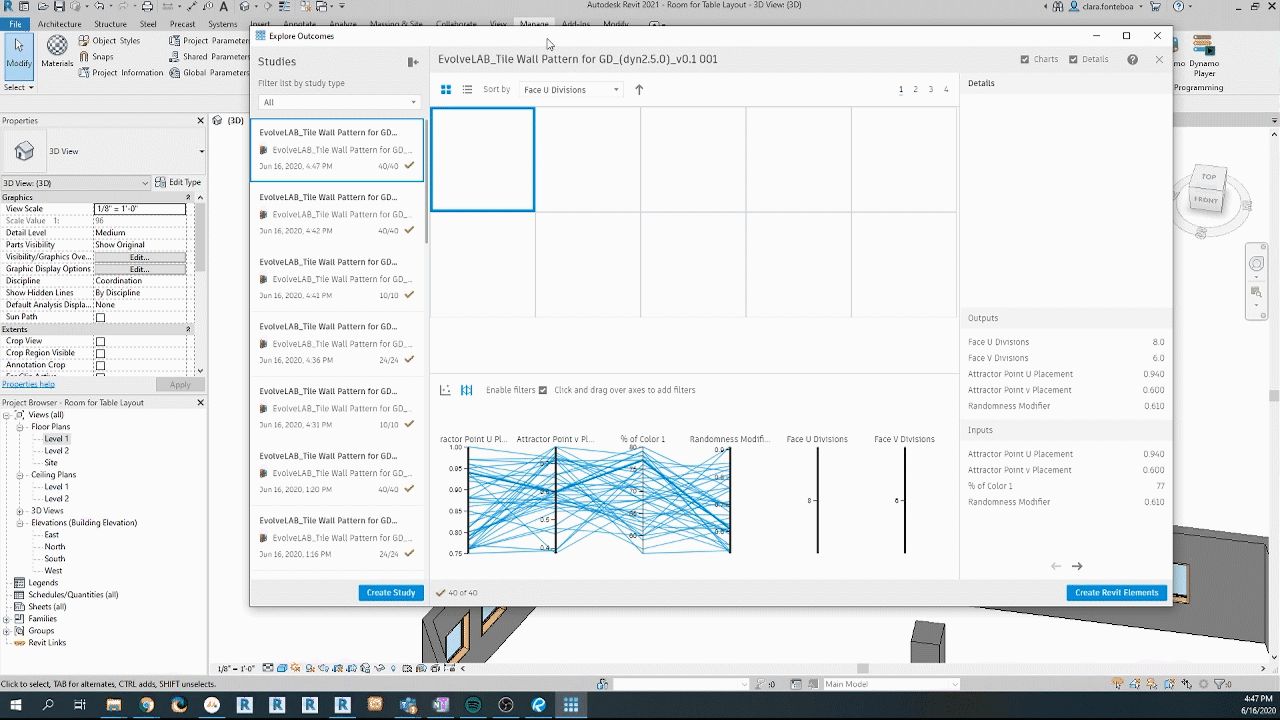Select the study dated Jun 16, 2020, 4:42 PM
The height and width of the screenshot is (720, 1280).
(x=337, y=214)
